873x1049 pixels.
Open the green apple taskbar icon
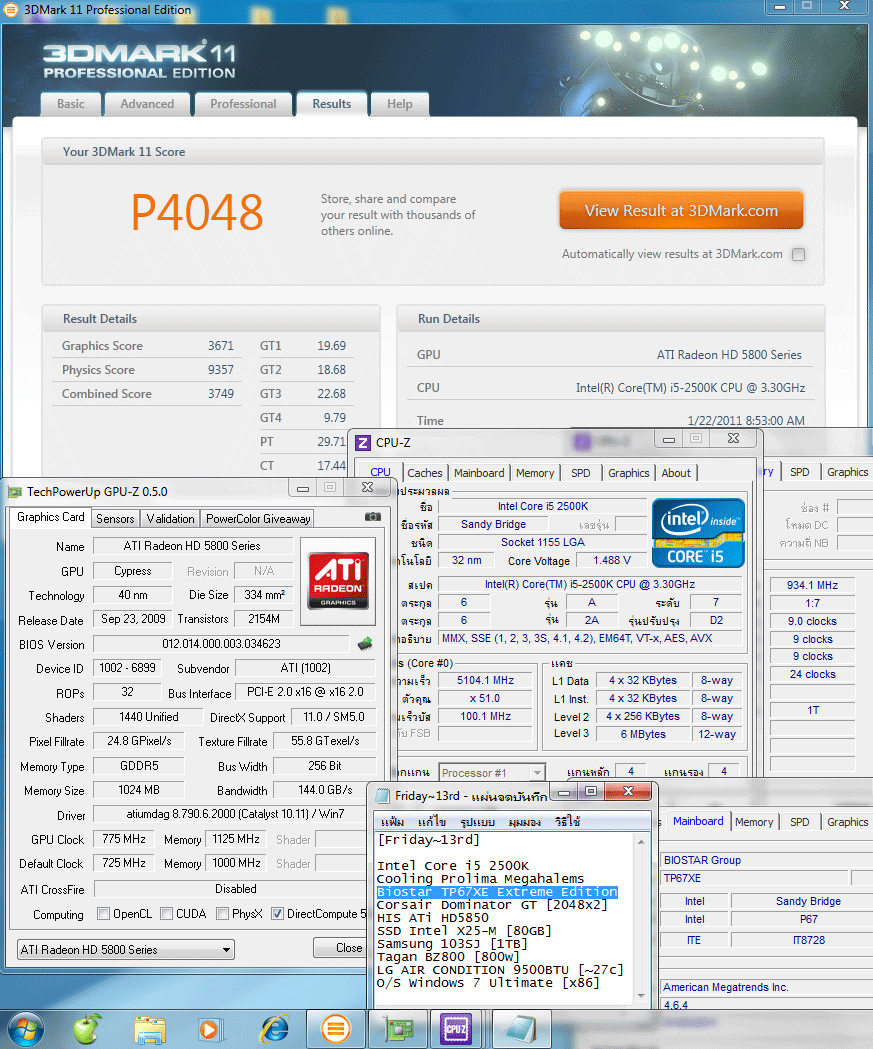tap(87, 1029)
